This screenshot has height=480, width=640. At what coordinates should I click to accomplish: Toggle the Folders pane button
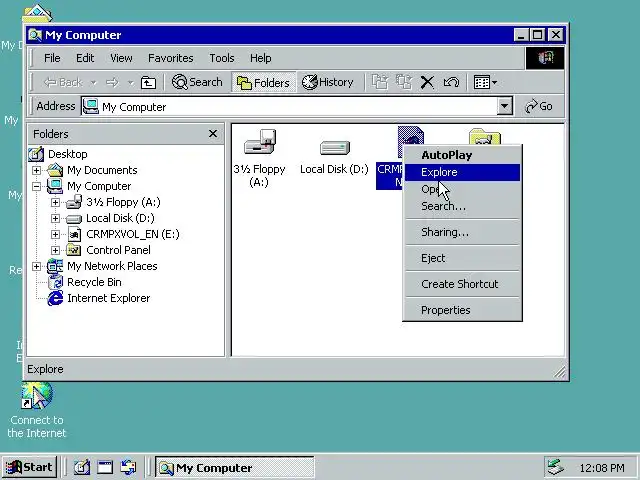pyautogui.click(x=263, y=82)
